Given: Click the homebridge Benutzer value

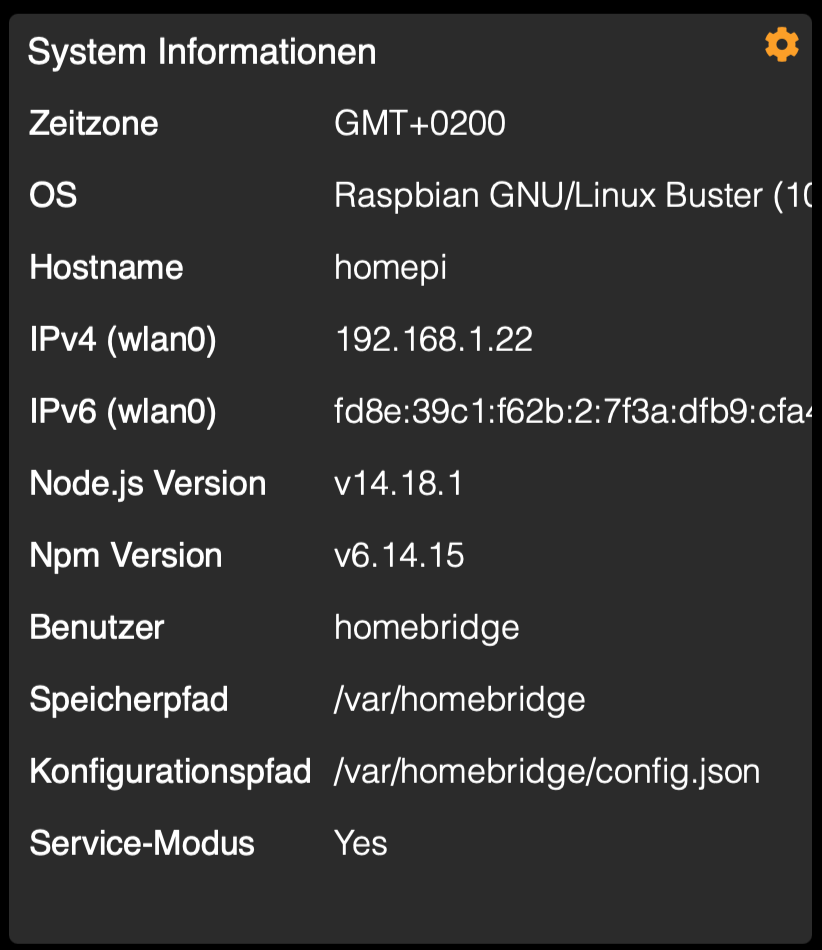Looking at the screenshot, I should (427, 628).
